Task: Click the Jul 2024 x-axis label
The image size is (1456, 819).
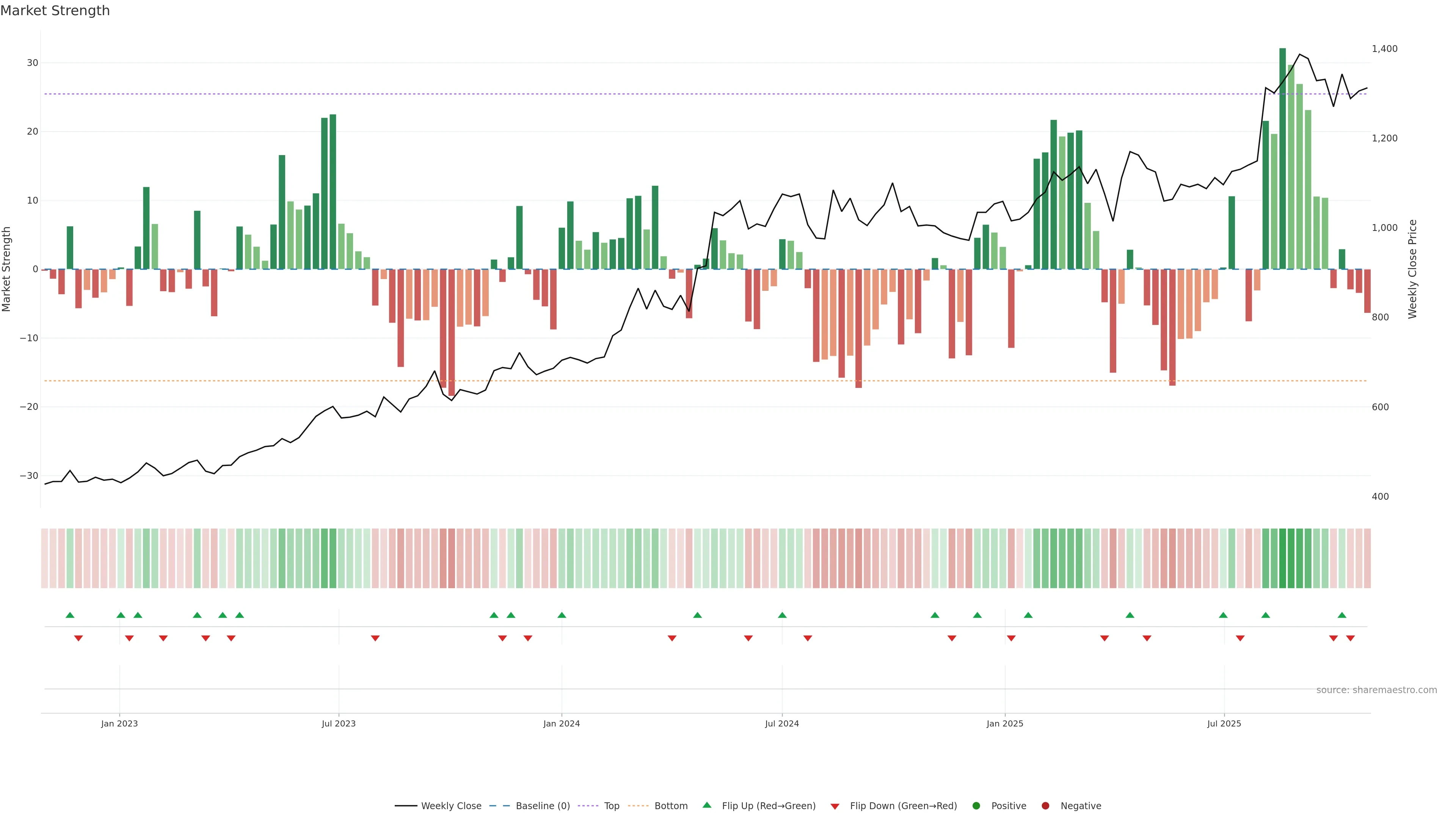Action: (782, 723)
